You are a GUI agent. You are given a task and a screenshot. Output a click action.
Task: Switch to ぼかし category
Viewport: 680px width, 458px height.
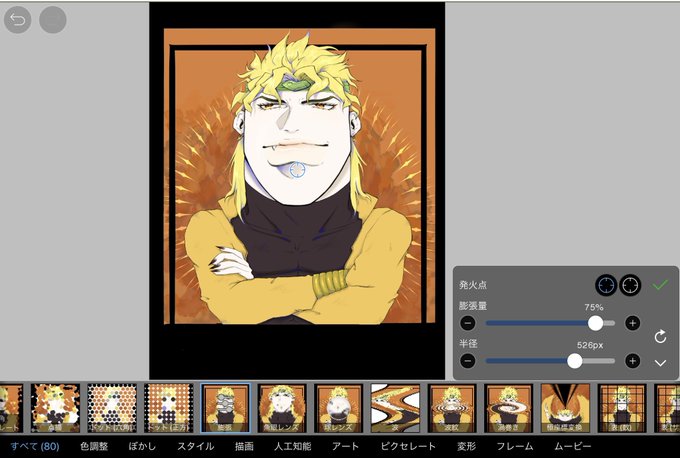(x=142, y=446)
